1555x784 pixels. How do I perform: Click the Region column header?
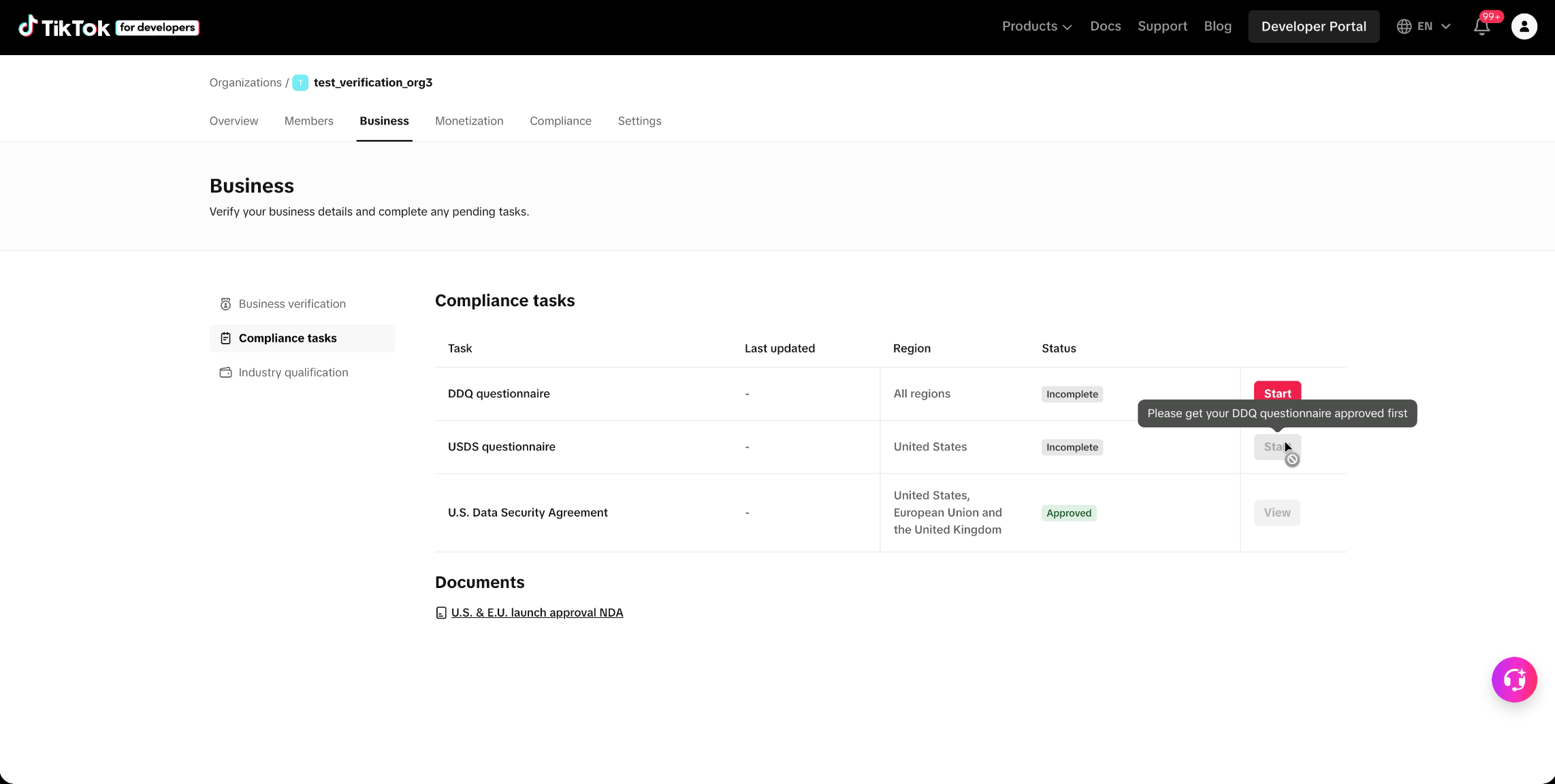[912, 348]
